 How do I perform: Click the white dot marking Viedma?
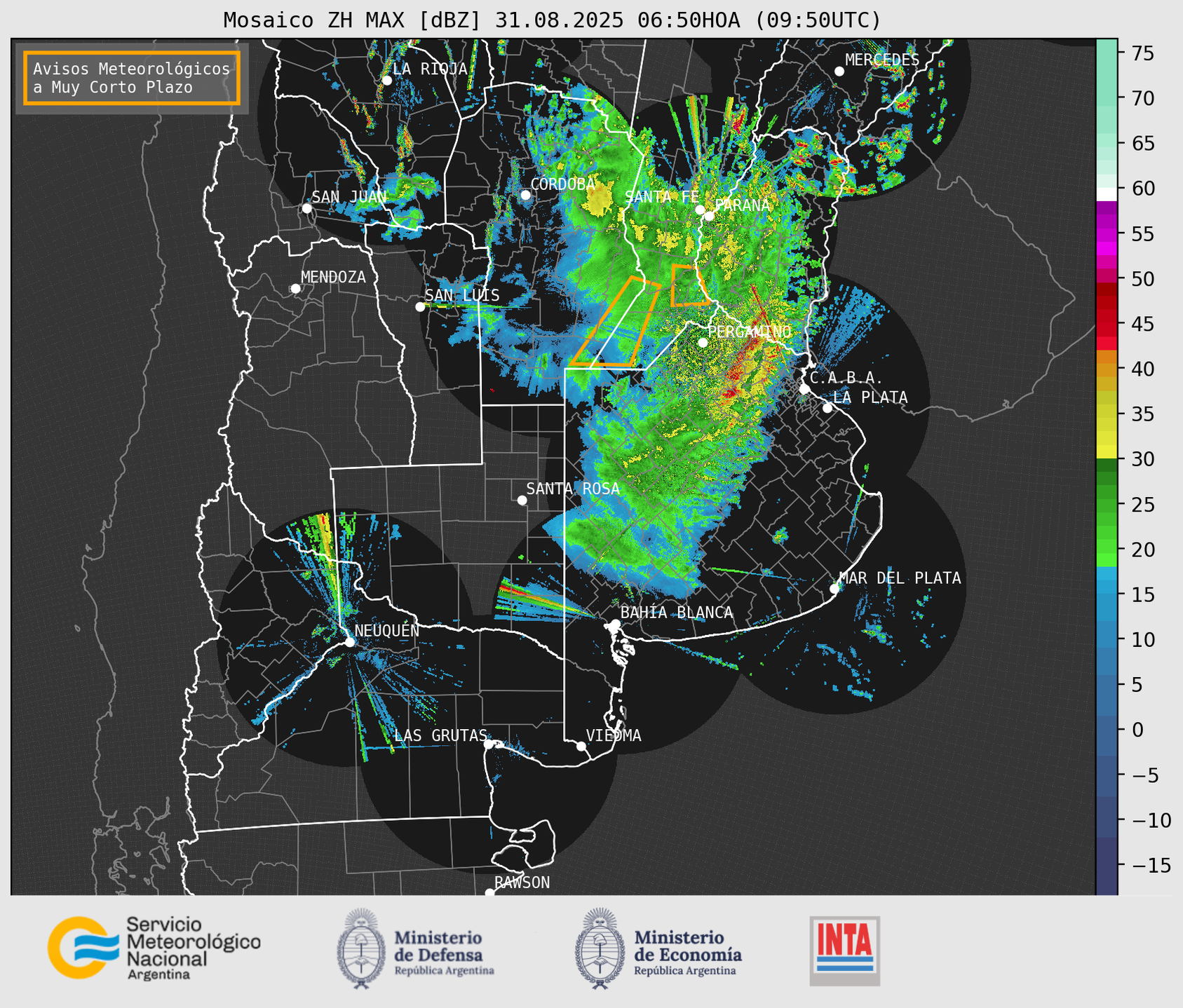coord(581,746)
